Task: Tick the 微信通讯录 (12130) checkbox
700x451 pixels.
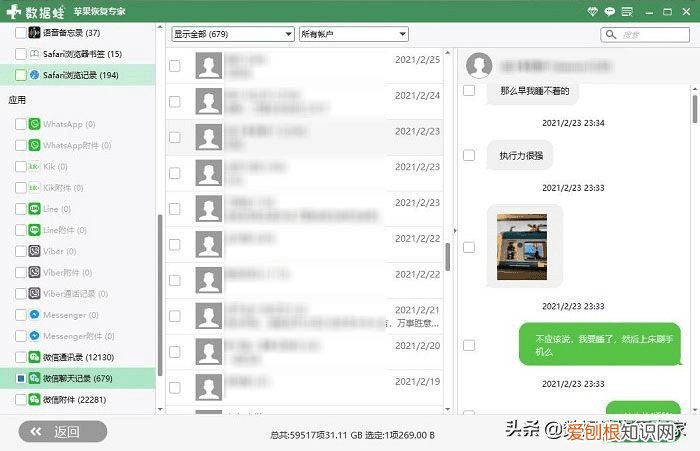Action: tap(21, 357)
